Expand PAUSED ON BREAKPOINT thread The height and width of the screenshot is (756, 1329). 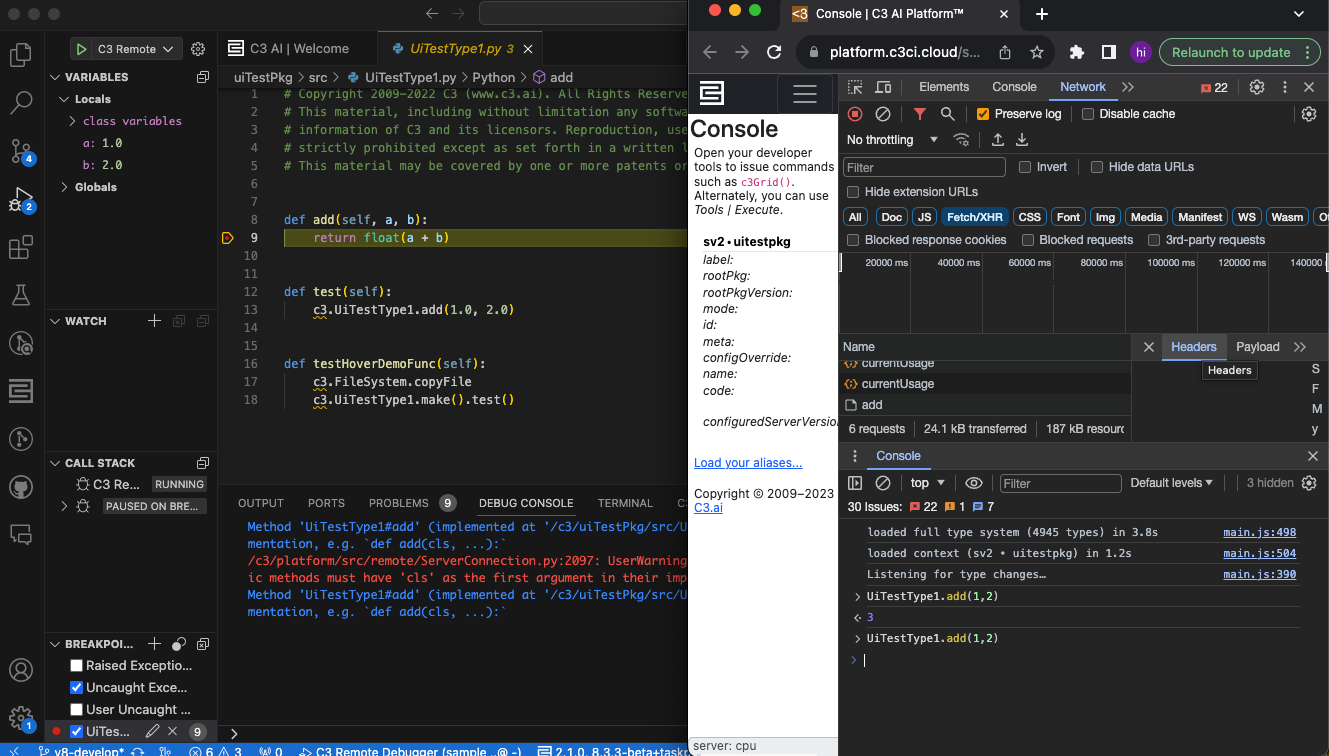(x=66, y=506)
